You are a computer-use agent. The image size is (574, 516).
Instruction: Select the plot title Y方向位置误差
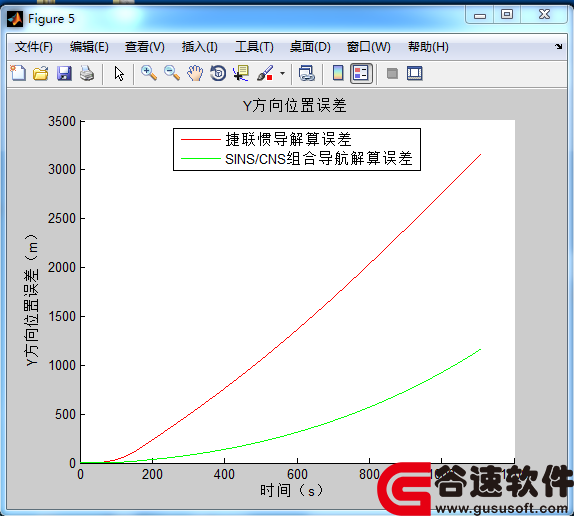click(x=294, y=106)
